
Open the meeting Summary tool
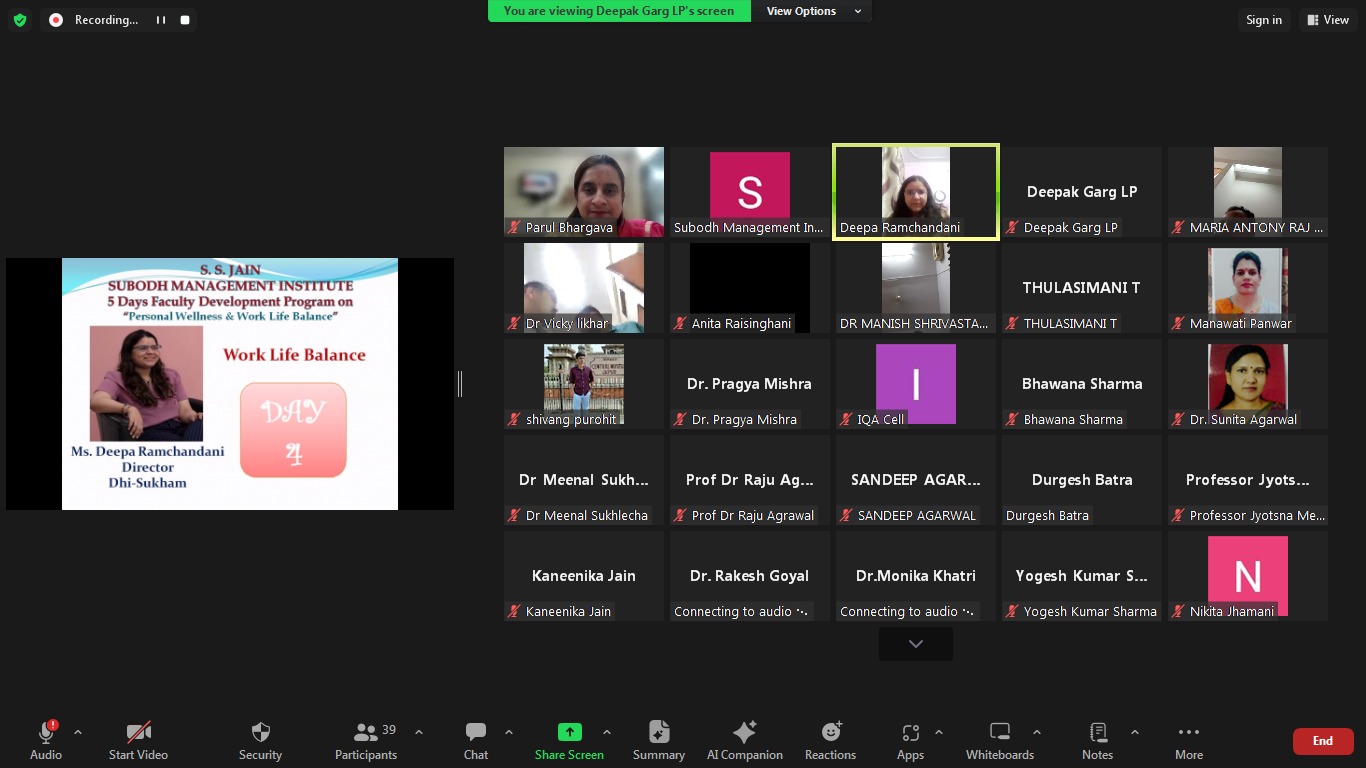(658, 740)
